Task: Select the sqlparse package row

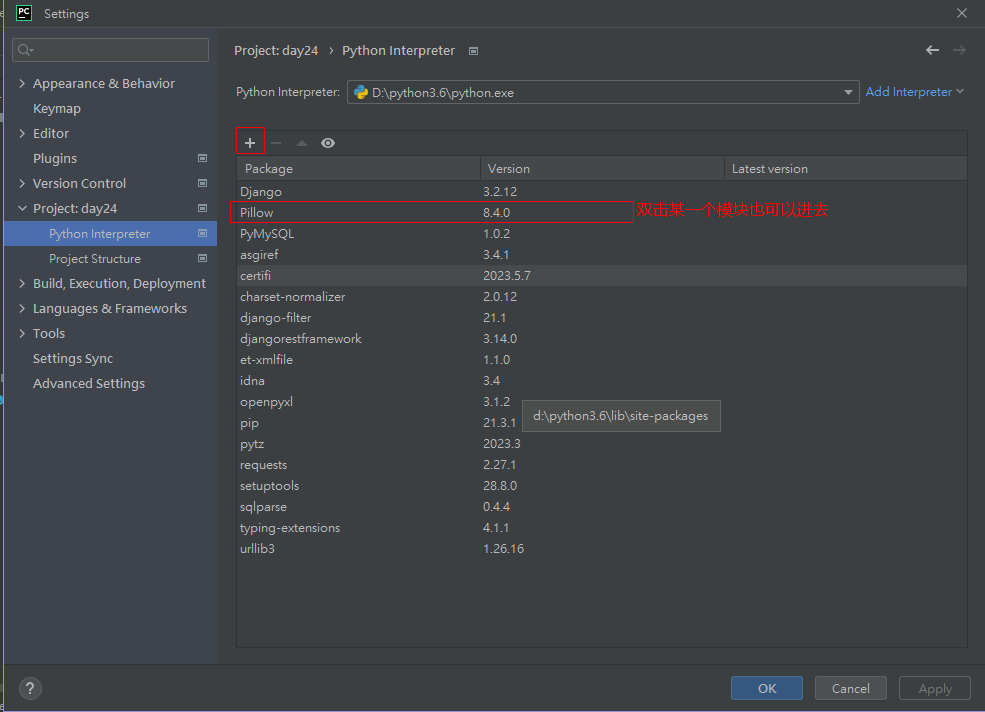Action: pyautogui.click(x=602, y=507)
